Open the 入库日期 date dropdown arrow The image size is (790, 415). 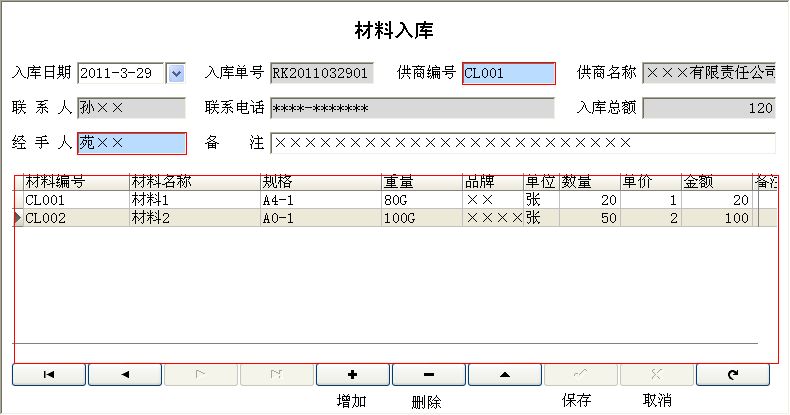click(x=176, y=74)
